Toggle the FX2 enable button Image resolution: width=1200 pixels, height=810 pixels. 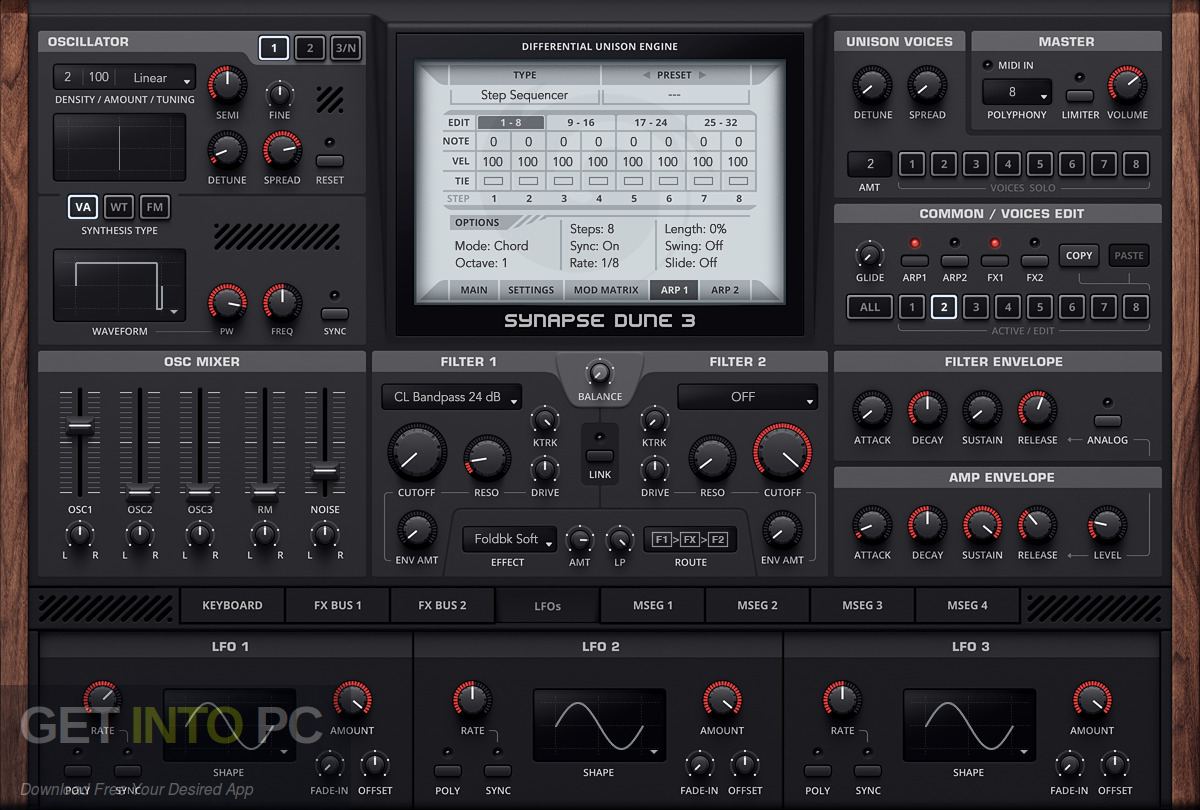pos(1034,261)
